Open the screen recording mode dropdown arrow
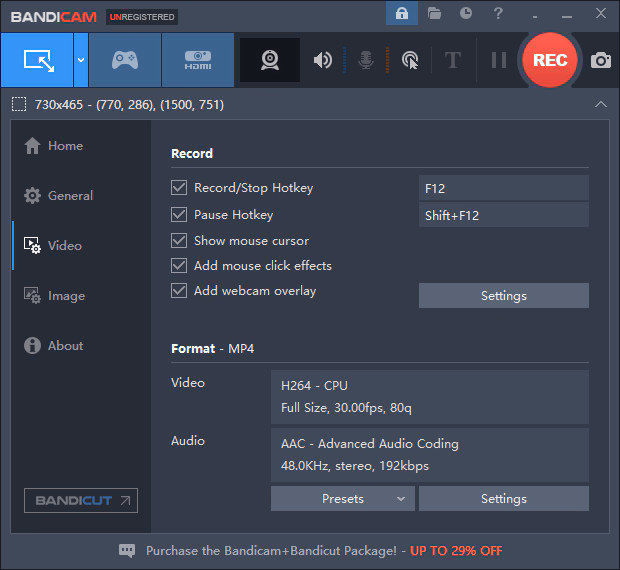 (81, 60)
